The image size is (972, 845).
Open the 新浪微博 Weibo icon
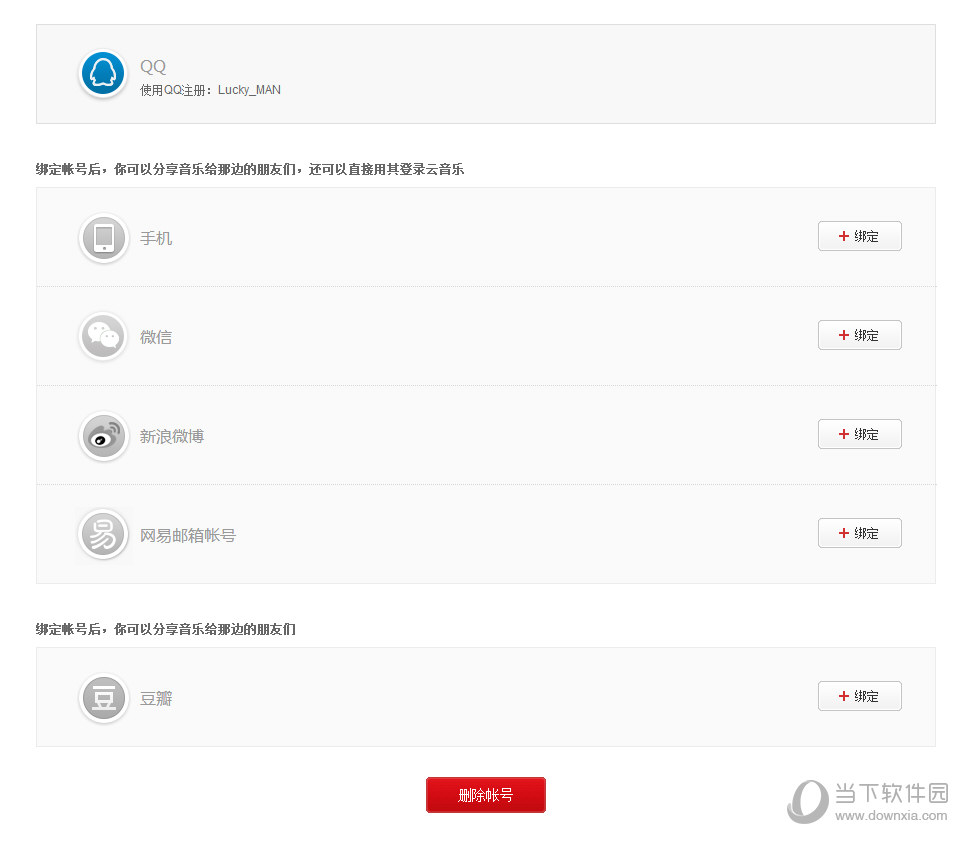click(103, 436)
